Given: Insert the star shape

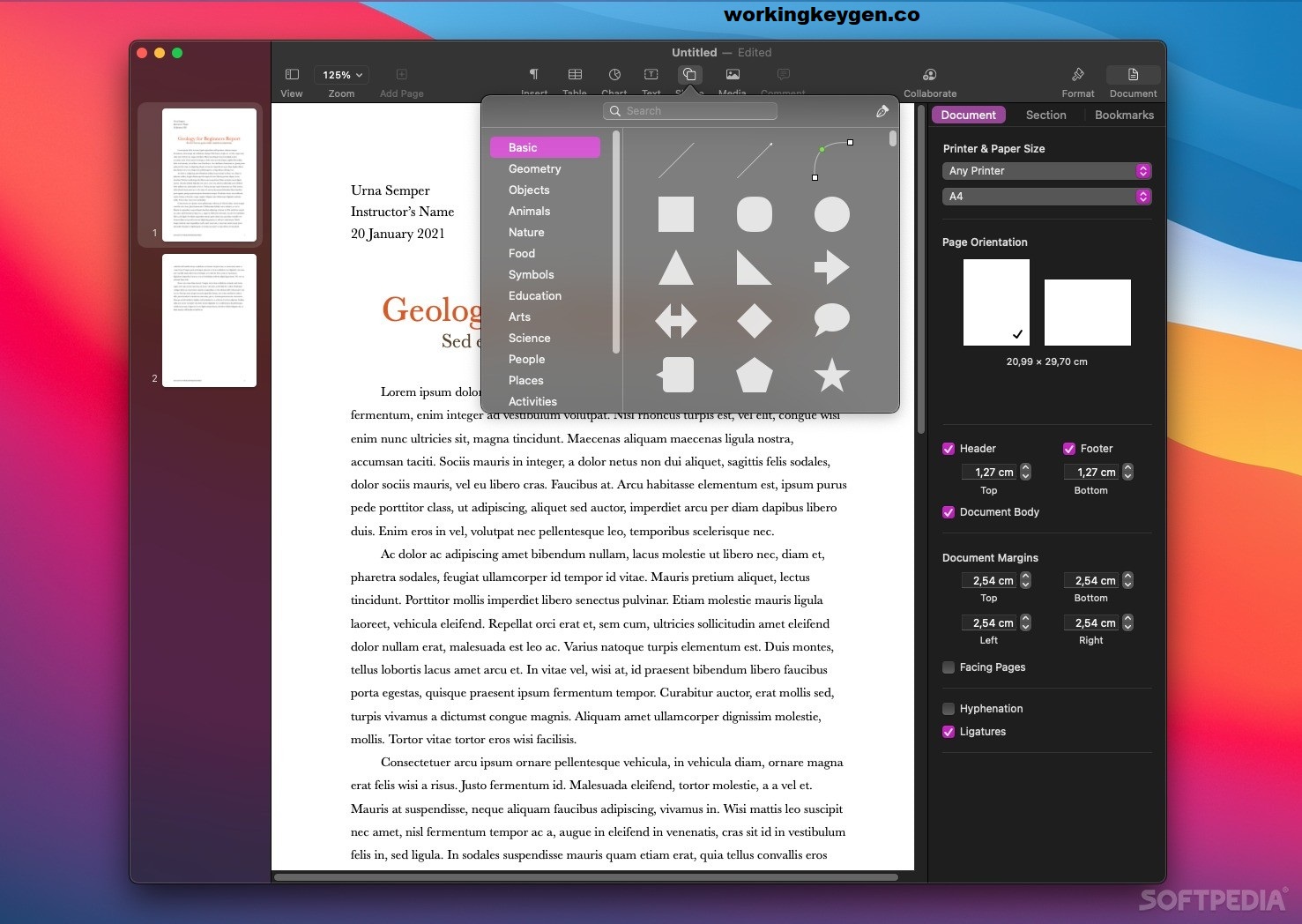Looking at the screenshot, I should pos(830,375).
